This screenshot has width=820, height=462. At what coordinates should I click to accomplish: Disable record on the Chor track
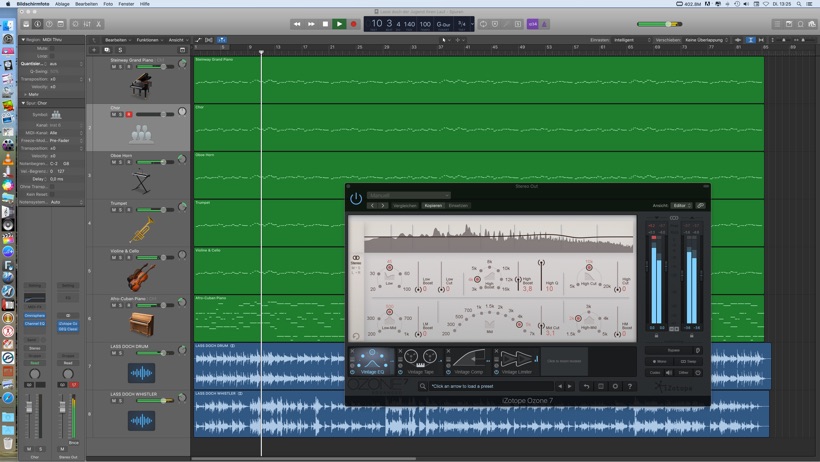(129, 115)
